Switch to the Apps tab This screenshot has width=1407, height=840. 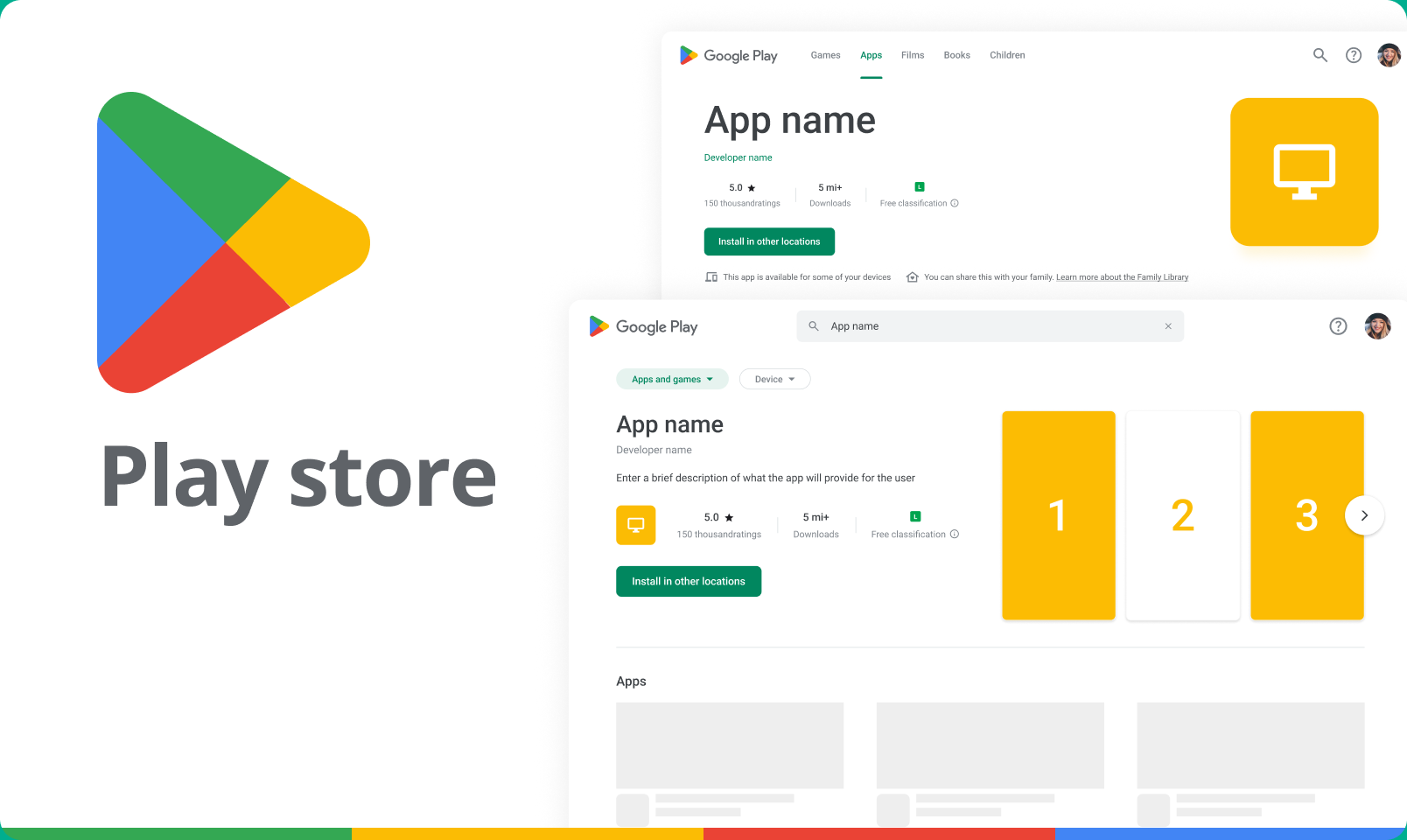point(871,55)
